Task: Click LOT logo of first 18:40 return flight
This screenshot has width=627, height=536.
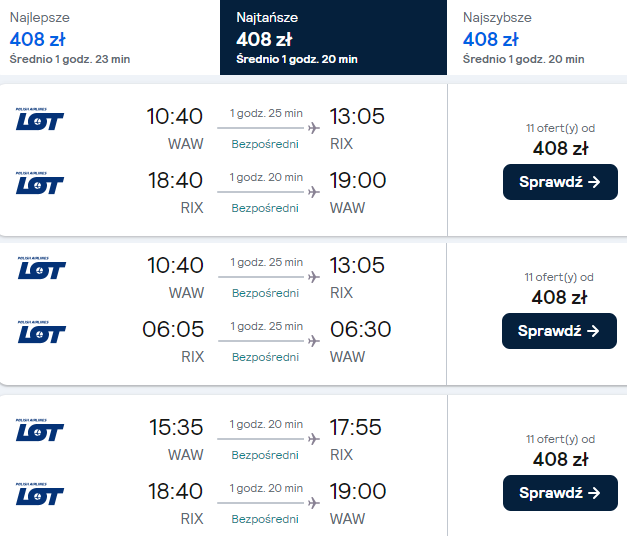Action: point(40,183)
